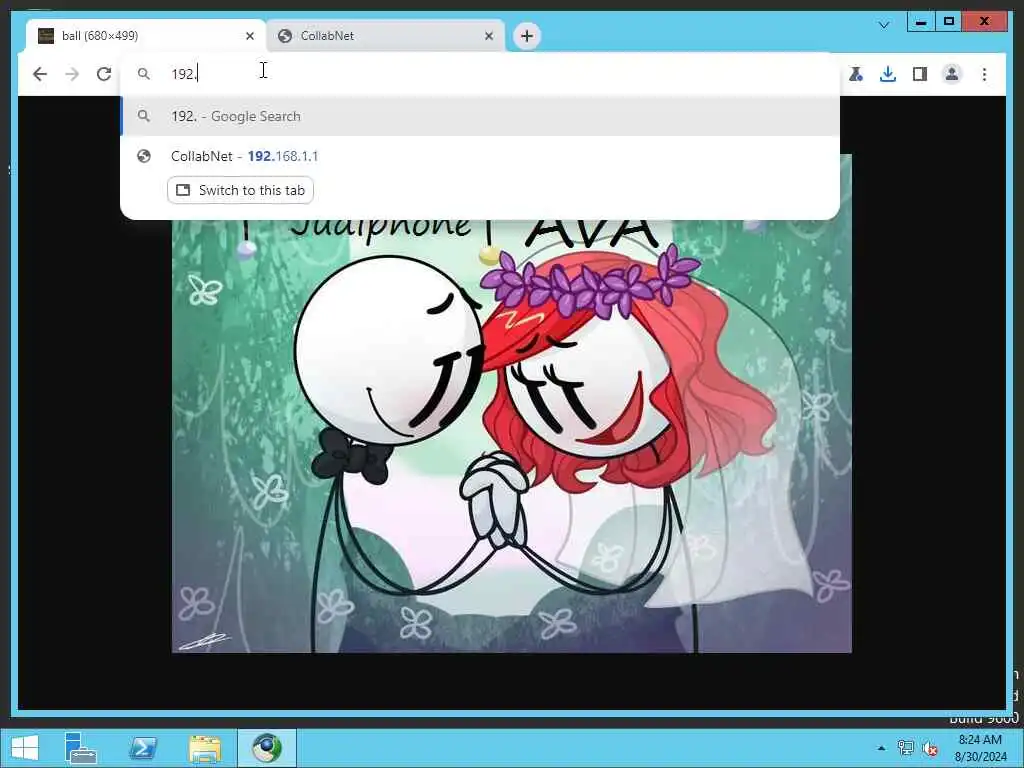1024x768 pixels.
Task: Open File Explorer from taskbar
Action: pos(204,748)
